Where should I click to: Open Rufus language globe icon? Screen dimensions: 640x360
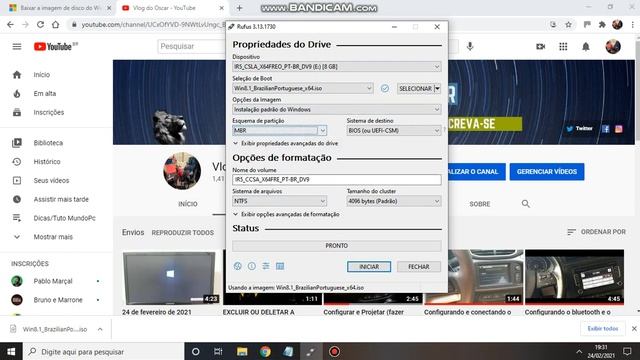pos(238,266)
